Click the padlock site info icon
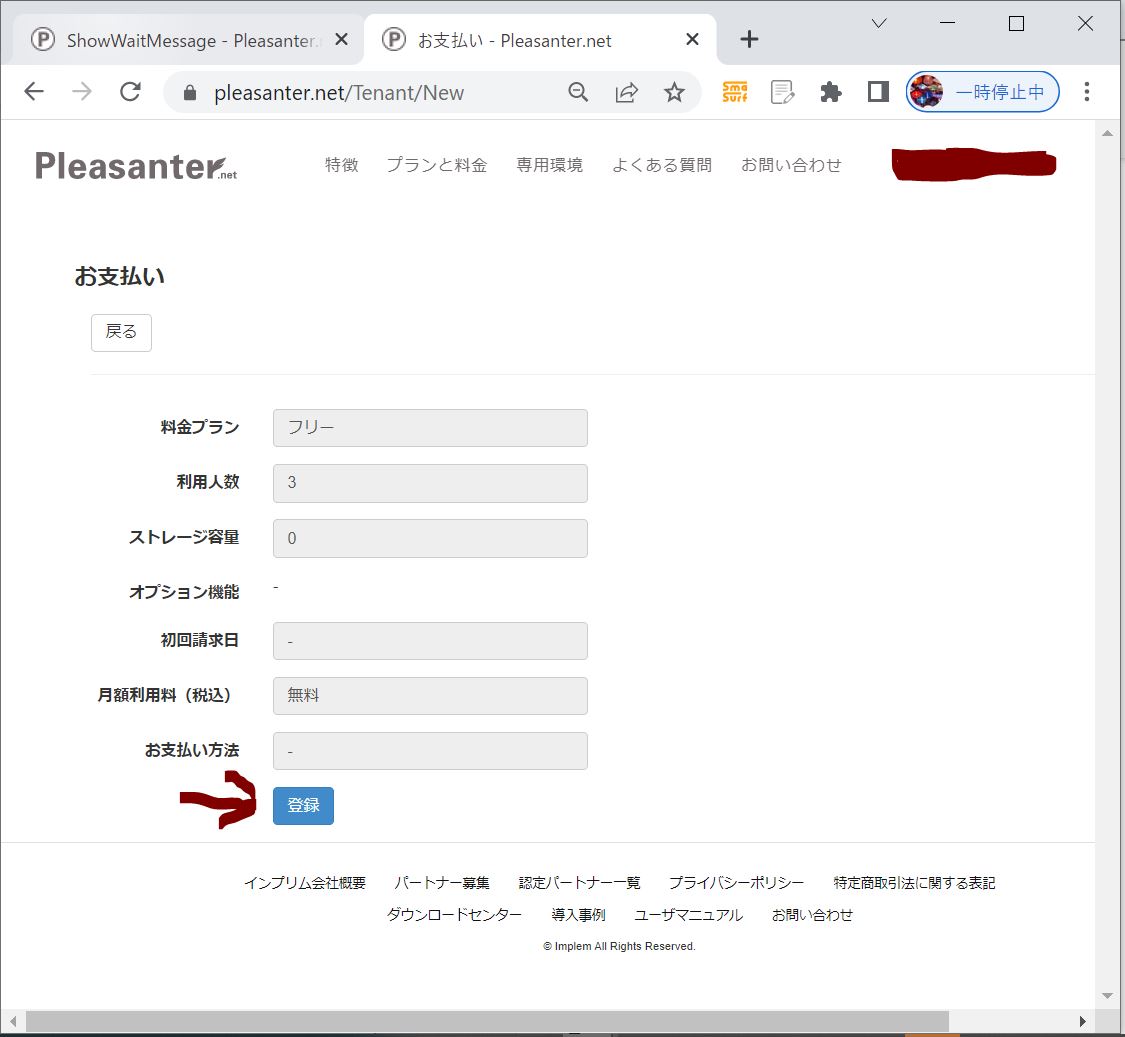The height and width of the screenshot is (1037, 1125). pos(189,93)
